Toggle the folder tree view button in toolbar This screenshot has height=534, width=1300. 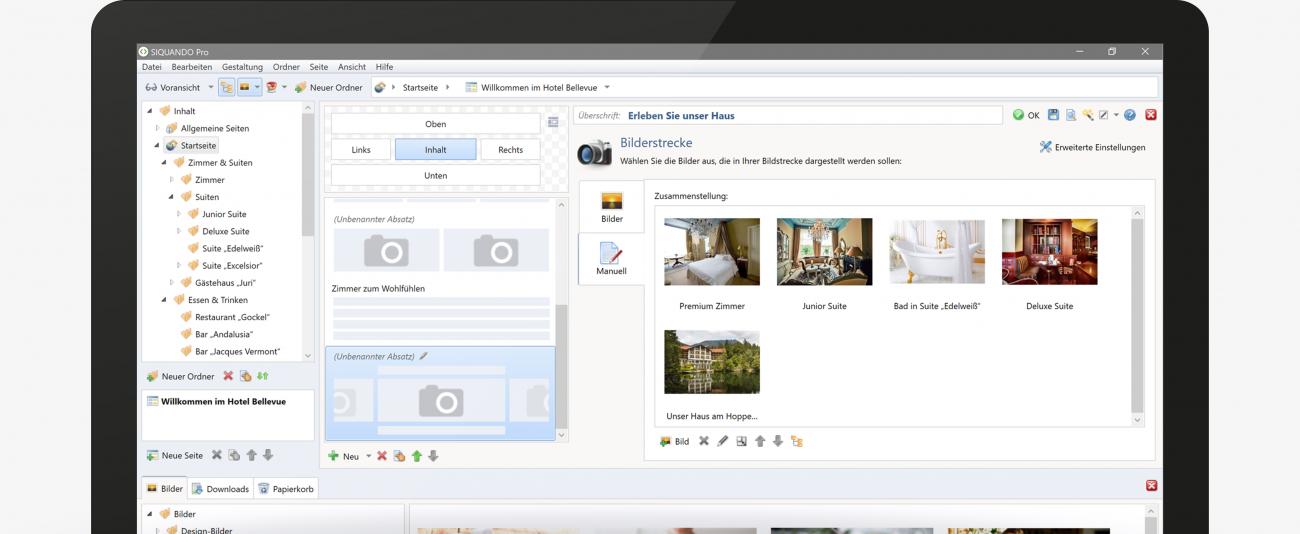click(x=225, y=87)
